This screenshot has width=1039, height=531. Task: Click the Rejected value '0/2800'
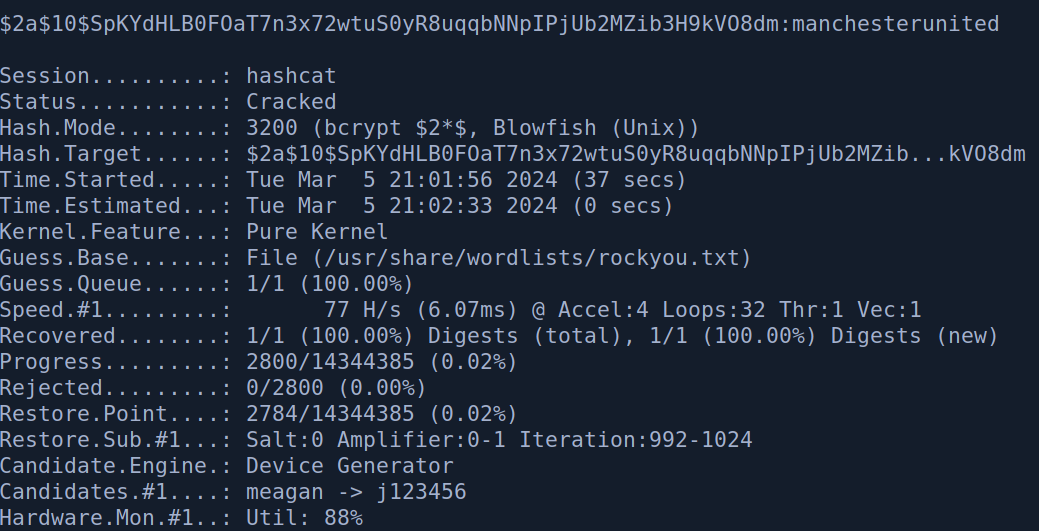click(291, 388)
